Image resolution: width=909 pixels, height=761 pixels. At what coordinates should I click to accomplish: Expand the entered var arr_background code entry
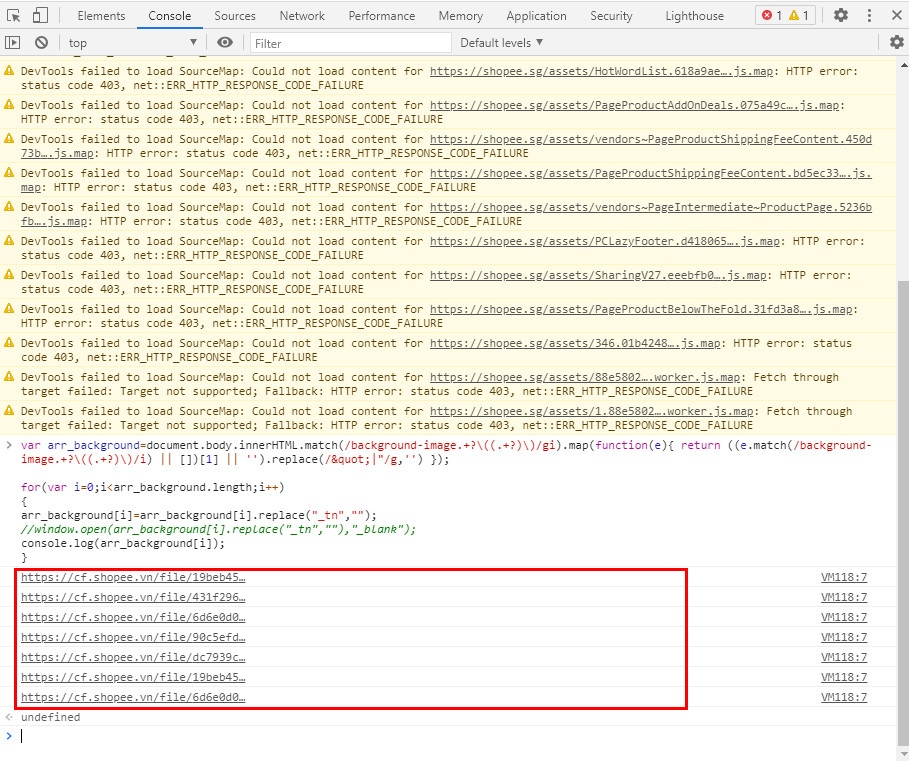click(x=10, y=445)
